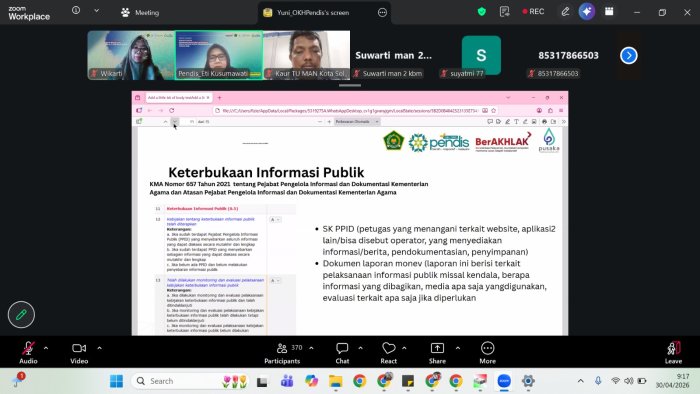
Task: Expand video settings caret
Action: 100,348
